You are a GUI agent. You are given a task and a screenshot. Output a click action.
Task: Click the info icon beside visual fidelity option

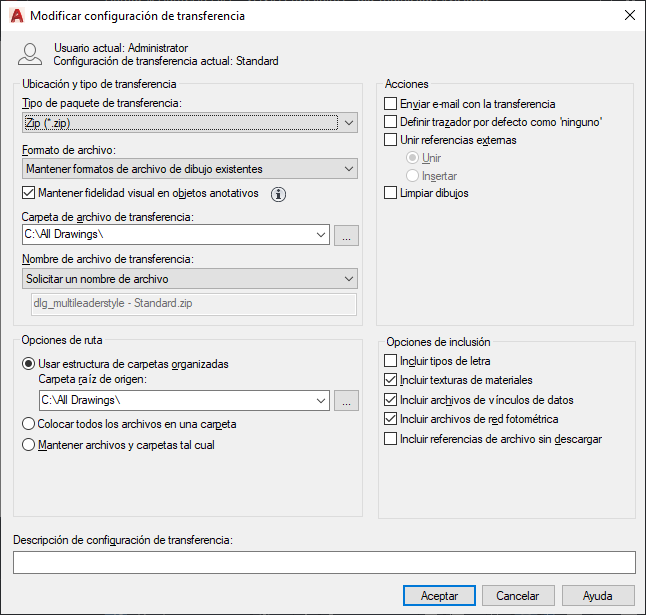(x=279, y=194)
